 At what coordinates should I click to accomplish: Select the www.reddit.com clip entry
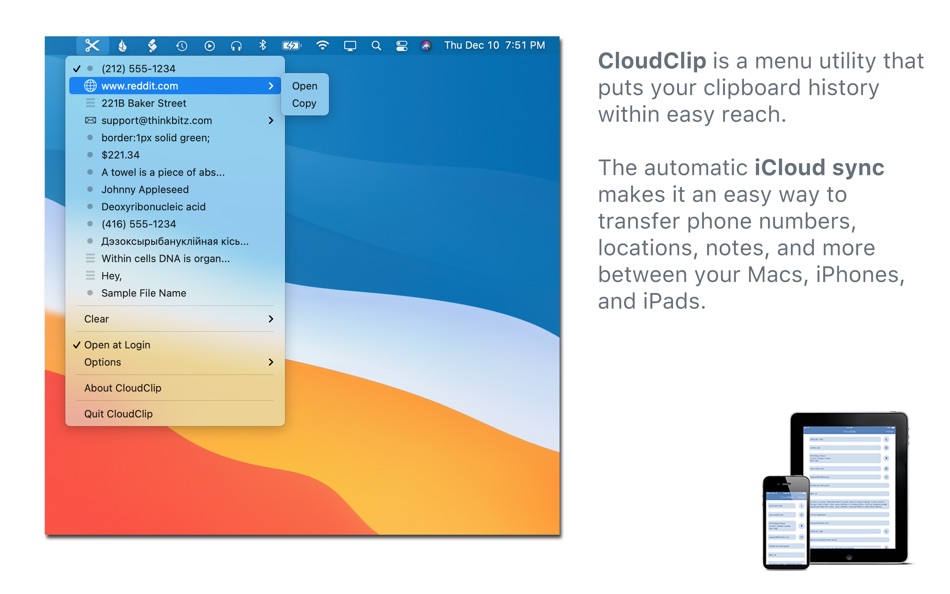[x=175, y=86]
